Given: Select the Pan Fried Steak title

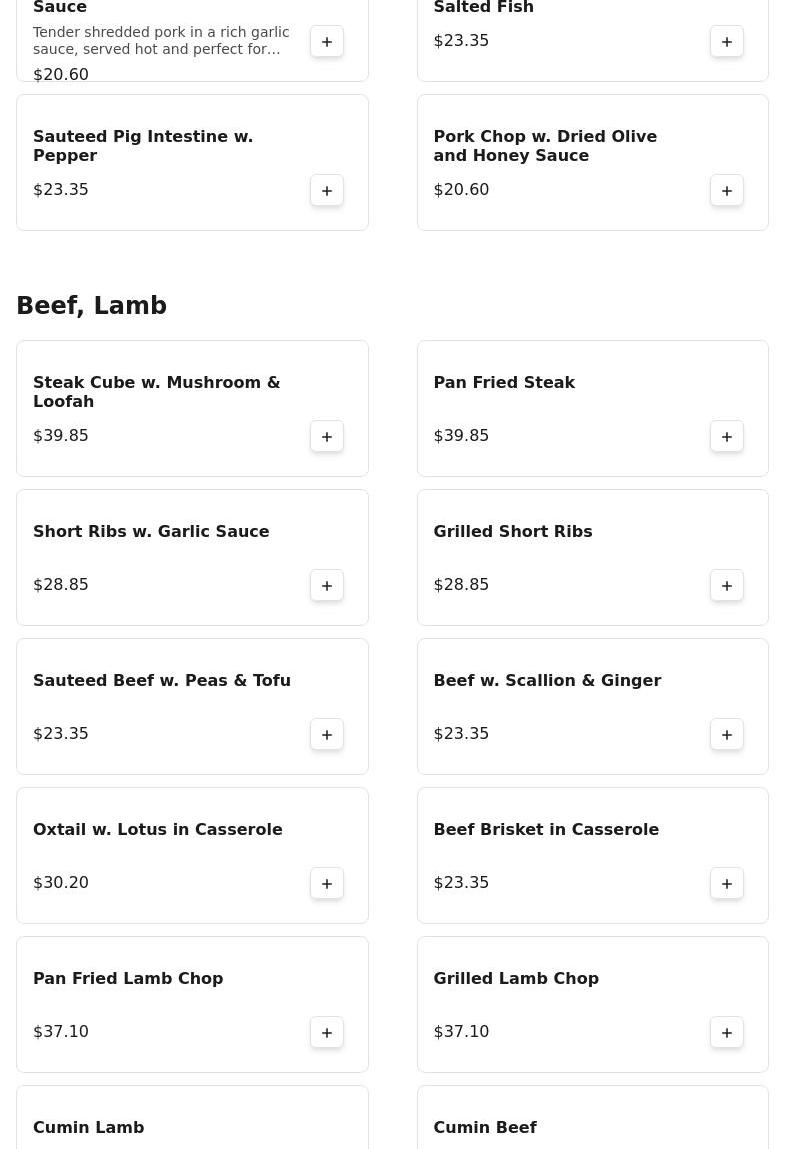Looking at the screenshot, I should [504, 382].
